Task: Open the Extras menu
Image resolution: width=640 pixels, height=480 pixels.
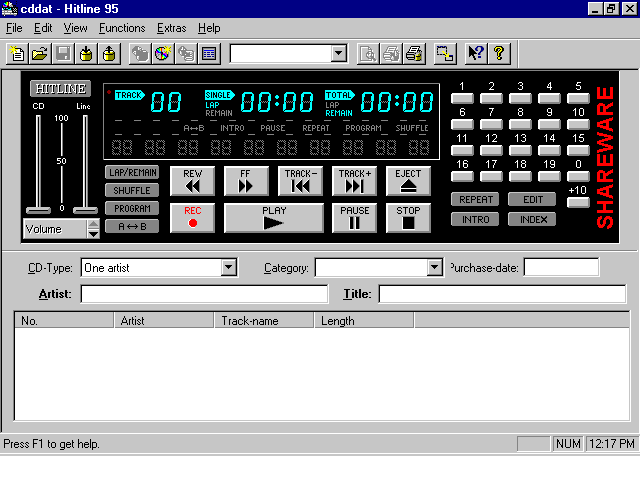Action: click(171, 28)
